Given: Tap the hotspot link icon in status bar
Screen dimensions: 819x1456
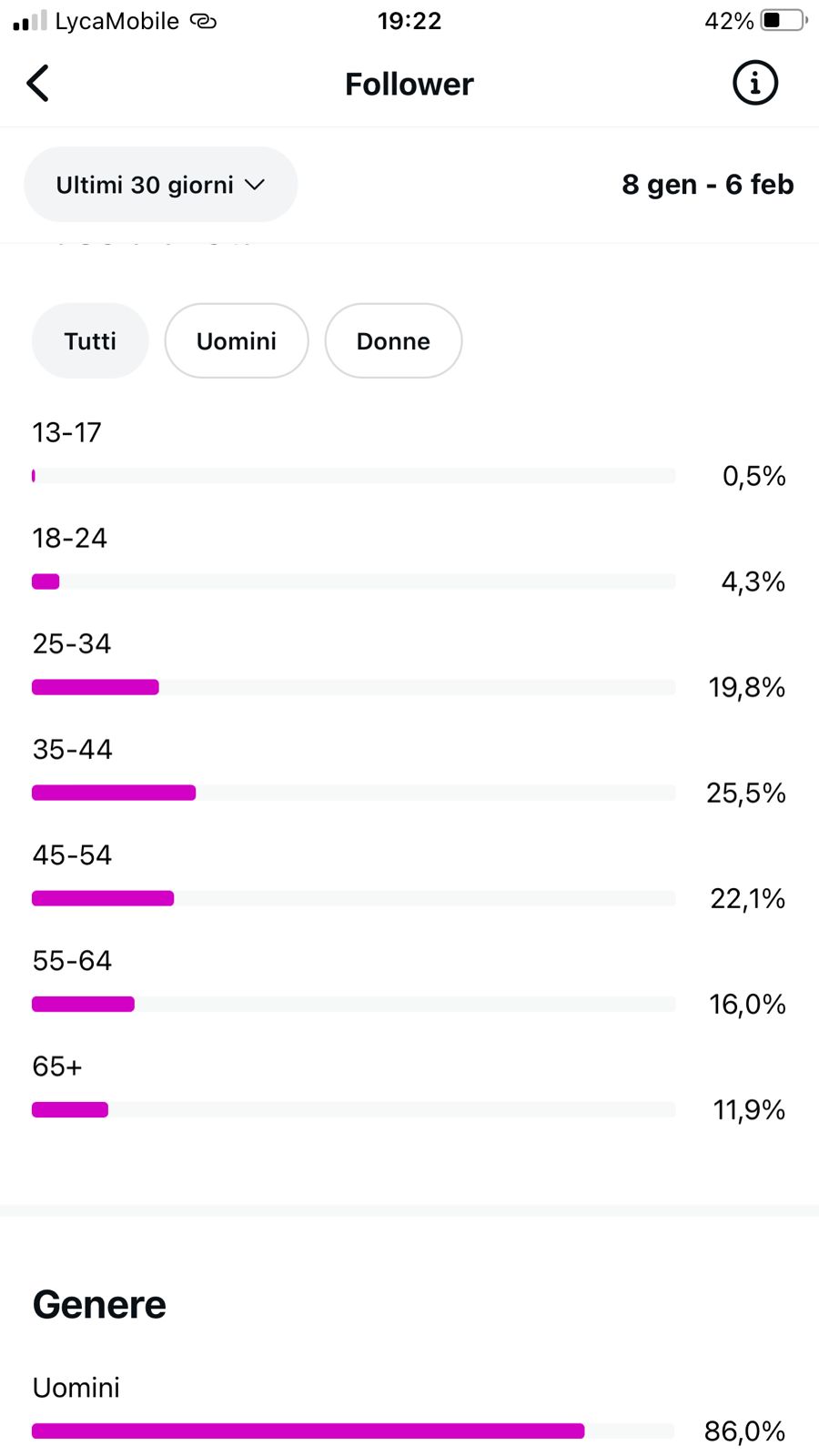Looking at the screenshot, I should tap(203, 21).
